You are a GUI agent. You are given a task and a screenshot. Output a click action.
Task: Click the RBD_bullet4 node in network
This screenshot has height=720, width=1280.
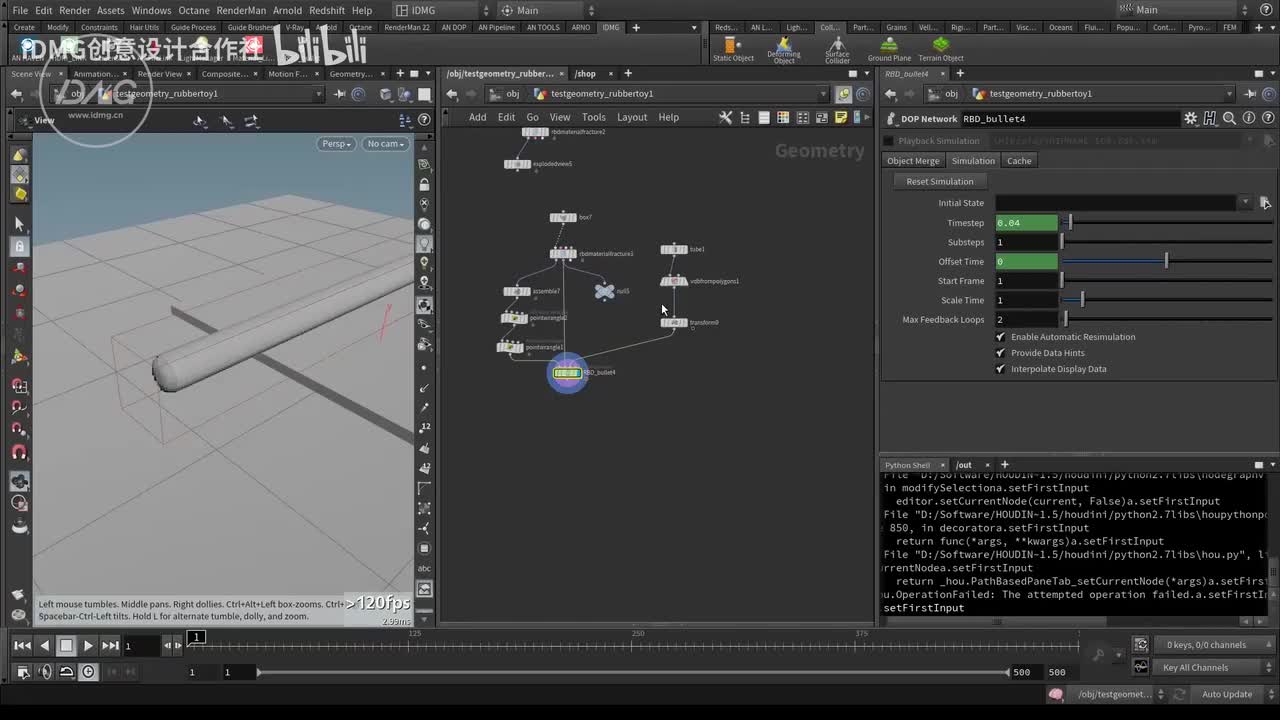[567, 373]
